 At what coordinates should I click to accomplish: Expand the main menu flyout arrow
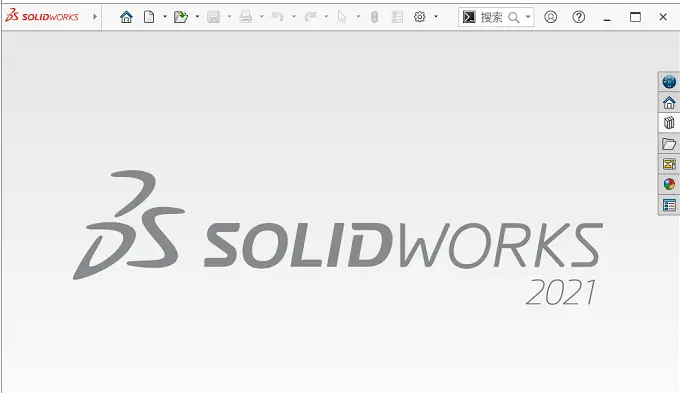pyautogui.click(x=95, y=16)
